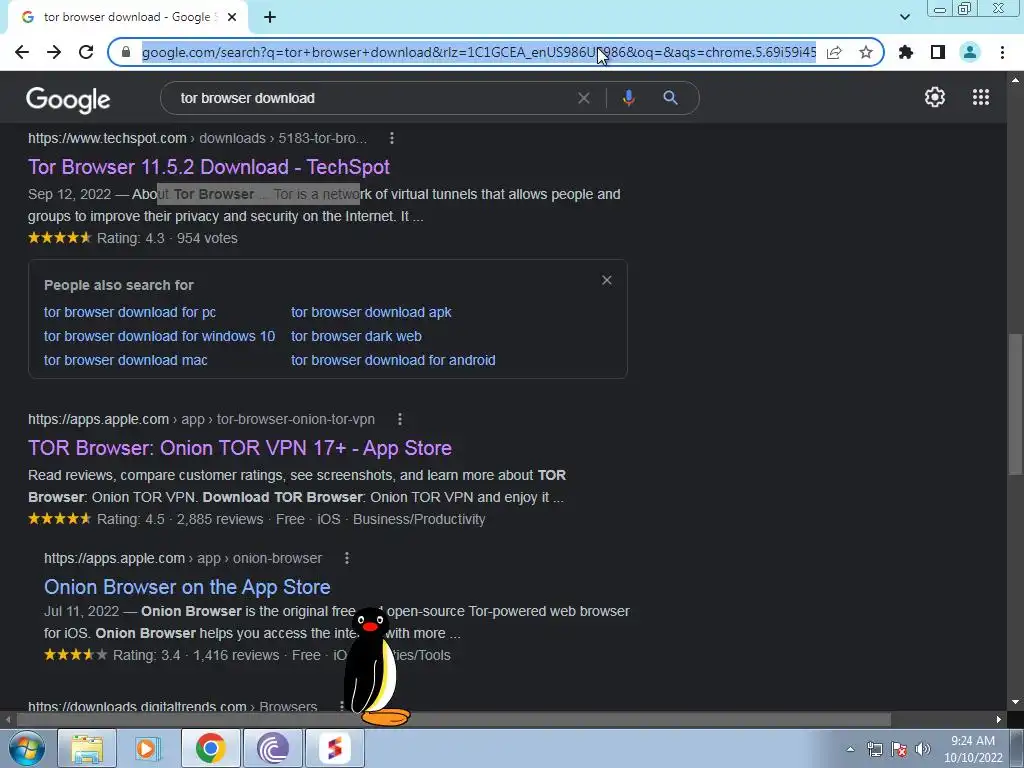The width and height of the screenshot is (1024, 768).
Task: Start voice search with microphone
Action: tap(628, 98)
